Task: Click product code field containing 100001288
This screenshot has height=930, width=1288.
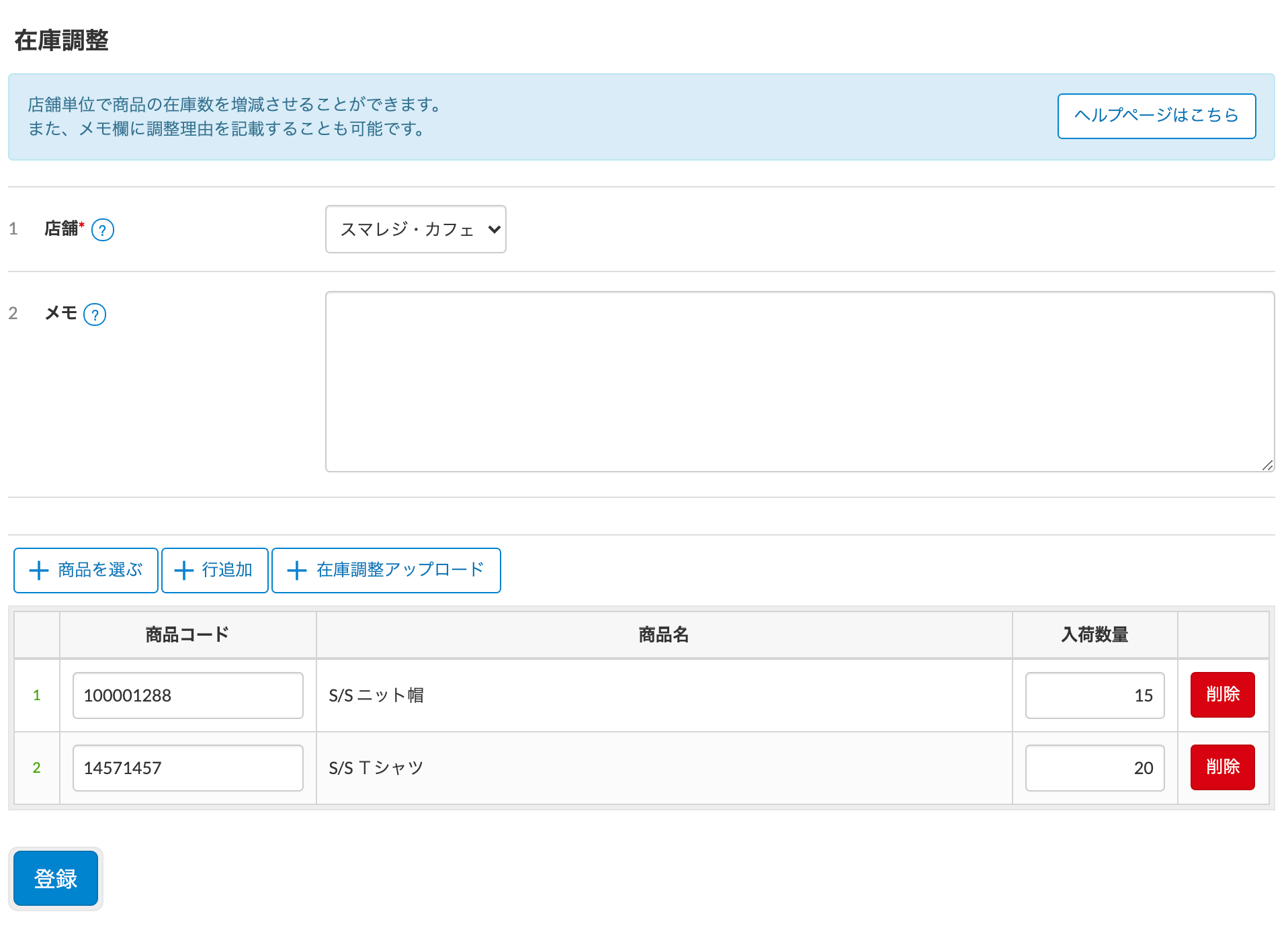Action: (187, 695)
